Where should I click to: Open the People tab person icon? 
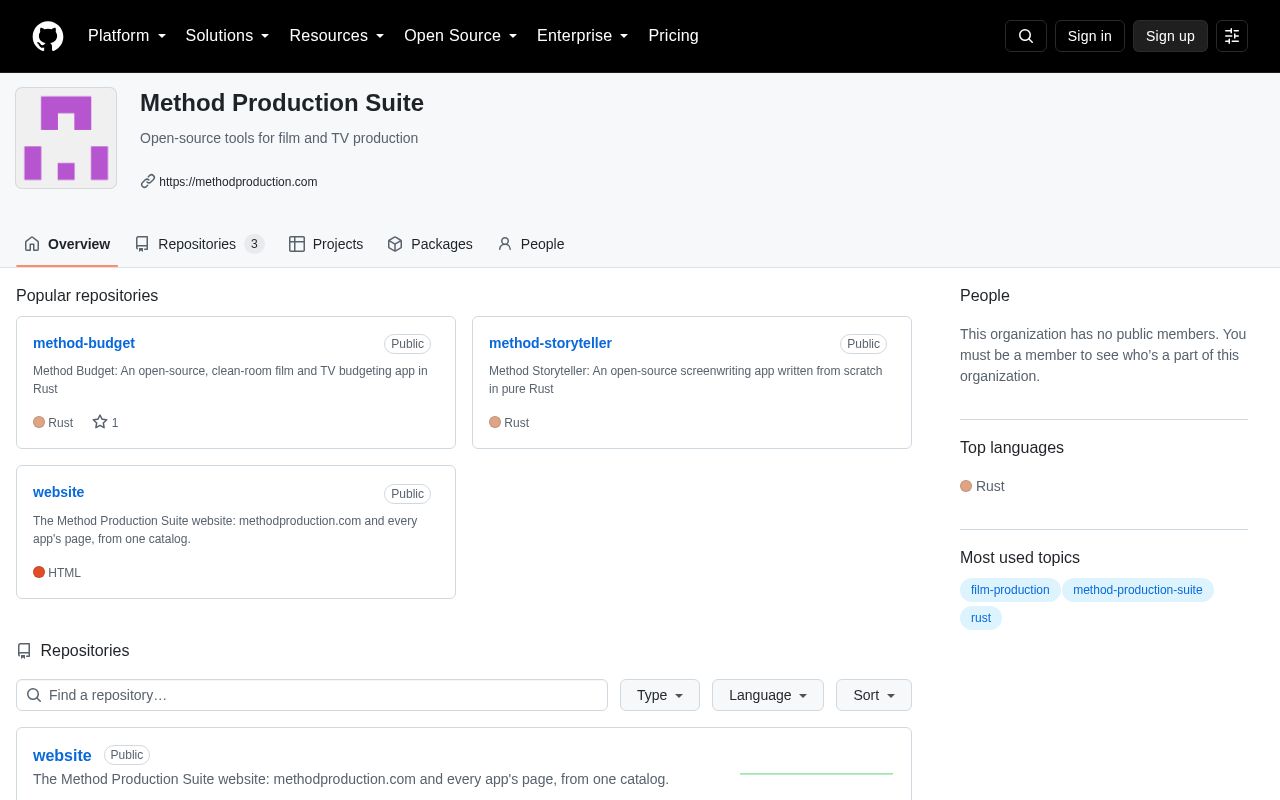[x=505, y=244]
